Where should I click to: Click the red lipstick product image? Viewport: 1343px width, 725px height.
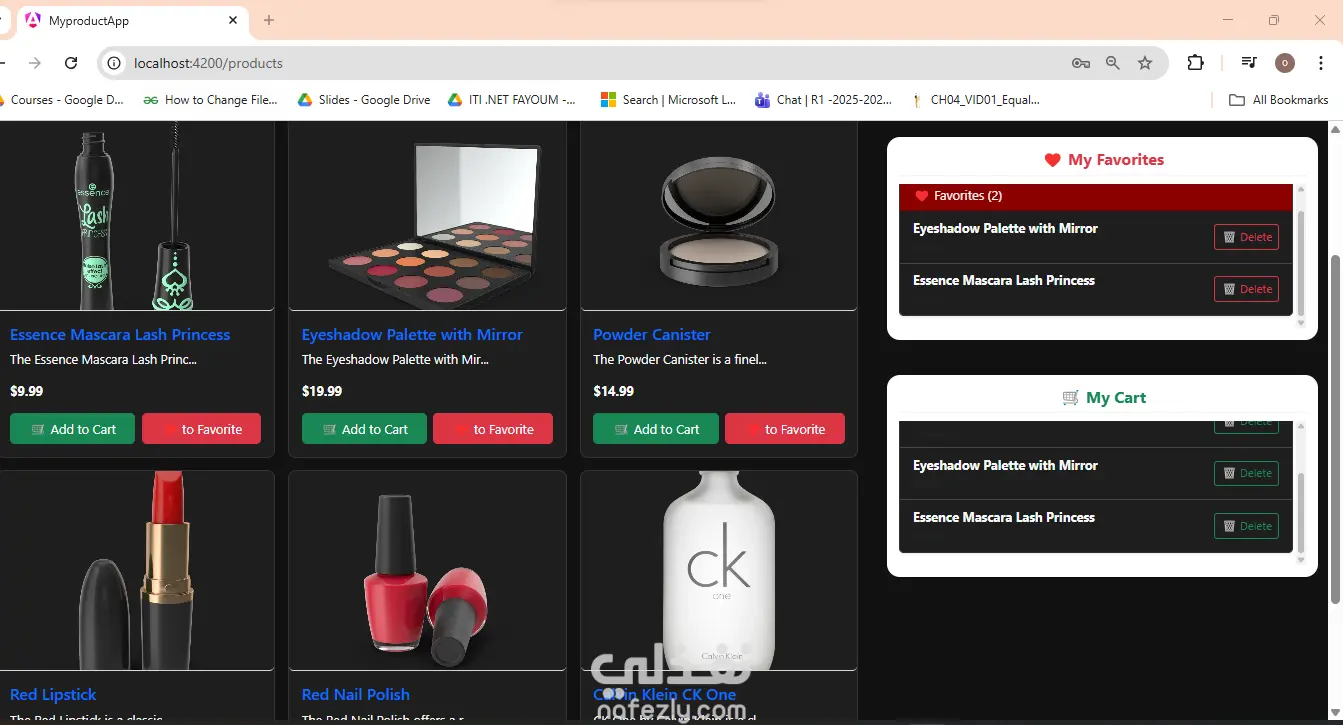coord(136,570)
